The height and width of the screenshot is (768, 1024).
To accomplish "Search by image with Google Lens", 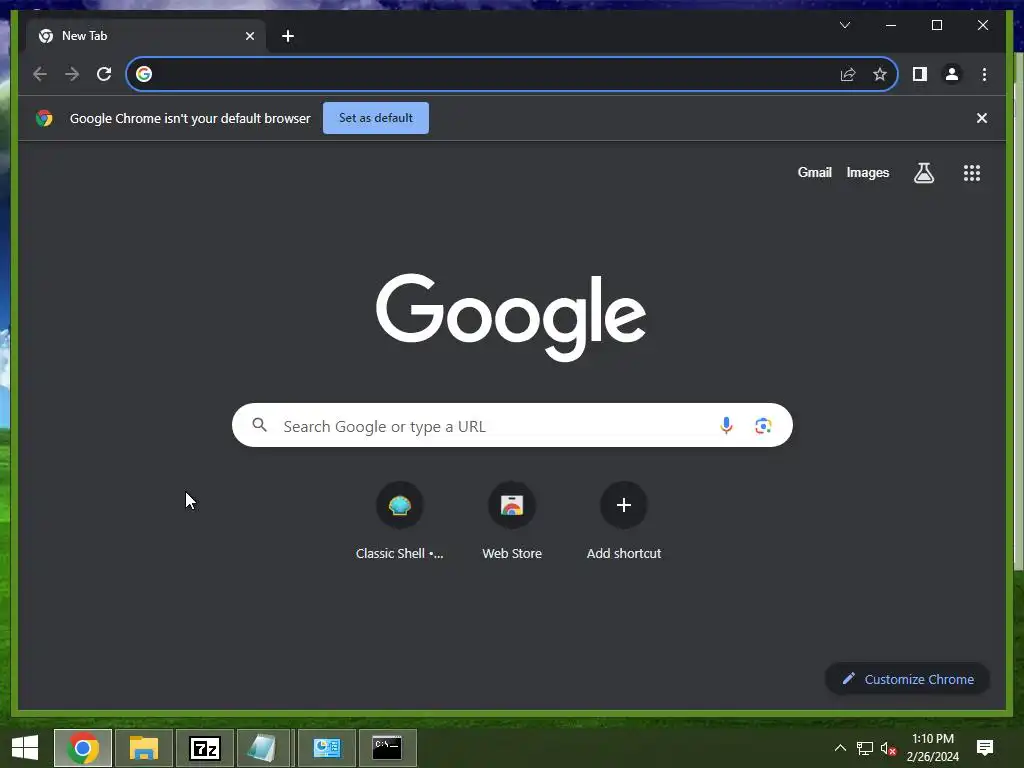I will point(763,426).
